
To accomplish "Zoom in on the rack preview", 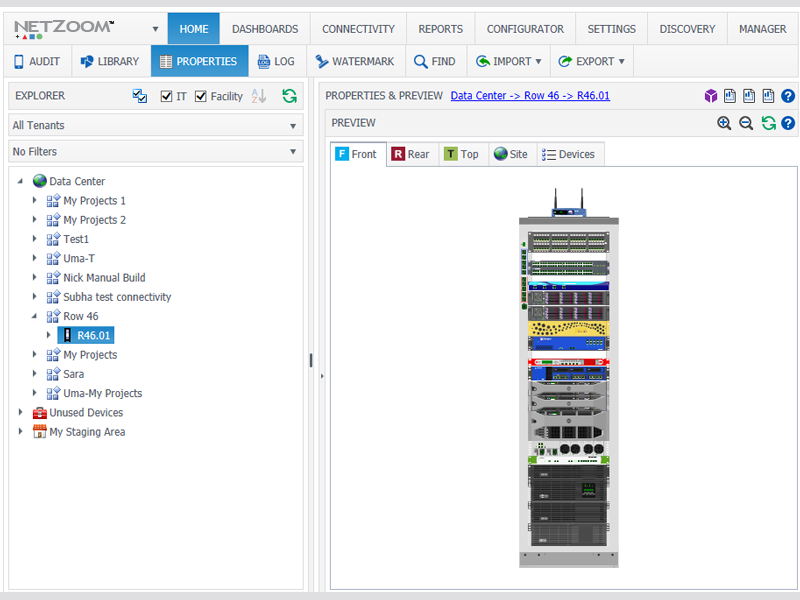I will click(724, 123).
